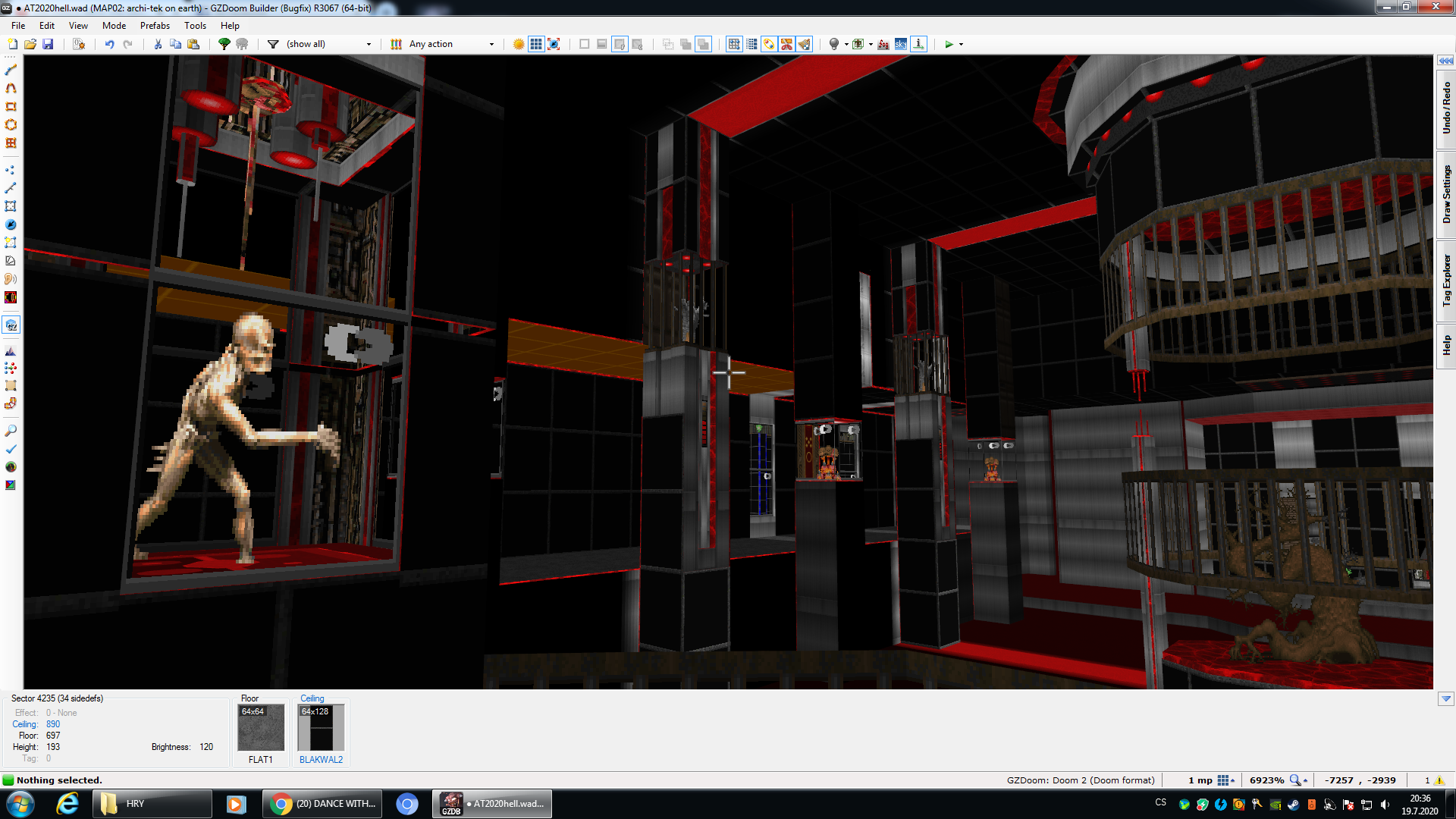Copy the current selection
1456x819 pixels.
pyautogui.click(x=175, y=44)
